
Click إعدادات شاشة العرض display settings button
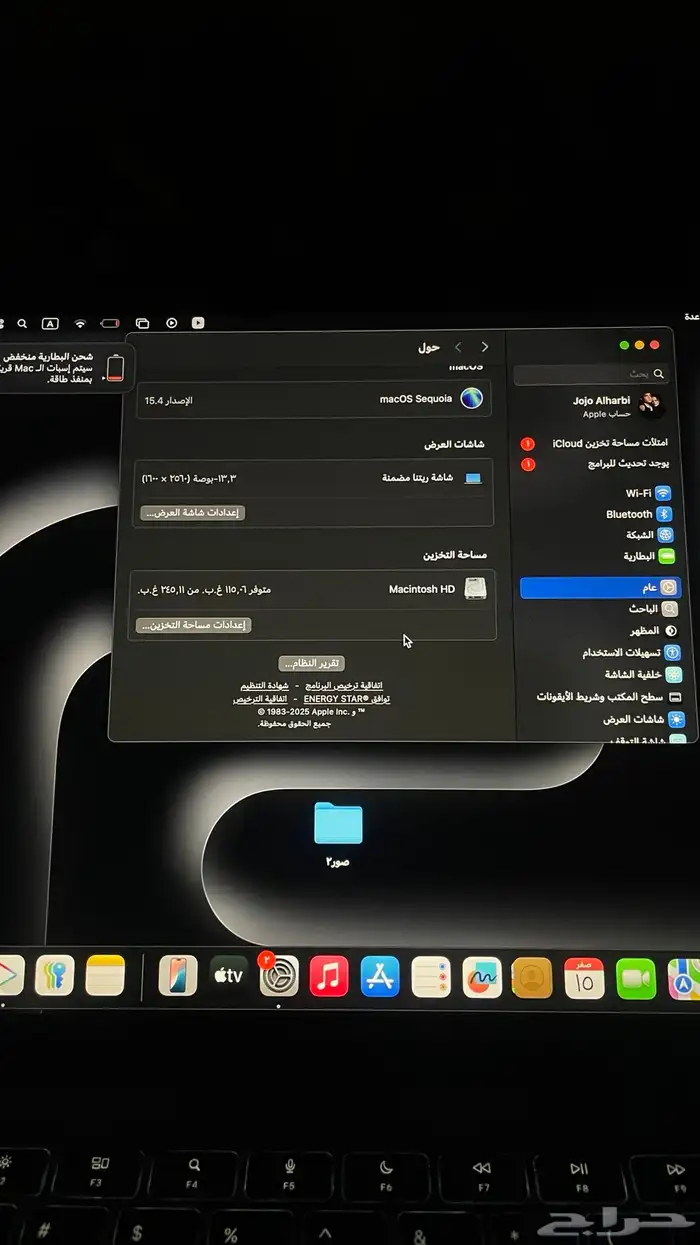pyautogui.click(x=193, y=512)
